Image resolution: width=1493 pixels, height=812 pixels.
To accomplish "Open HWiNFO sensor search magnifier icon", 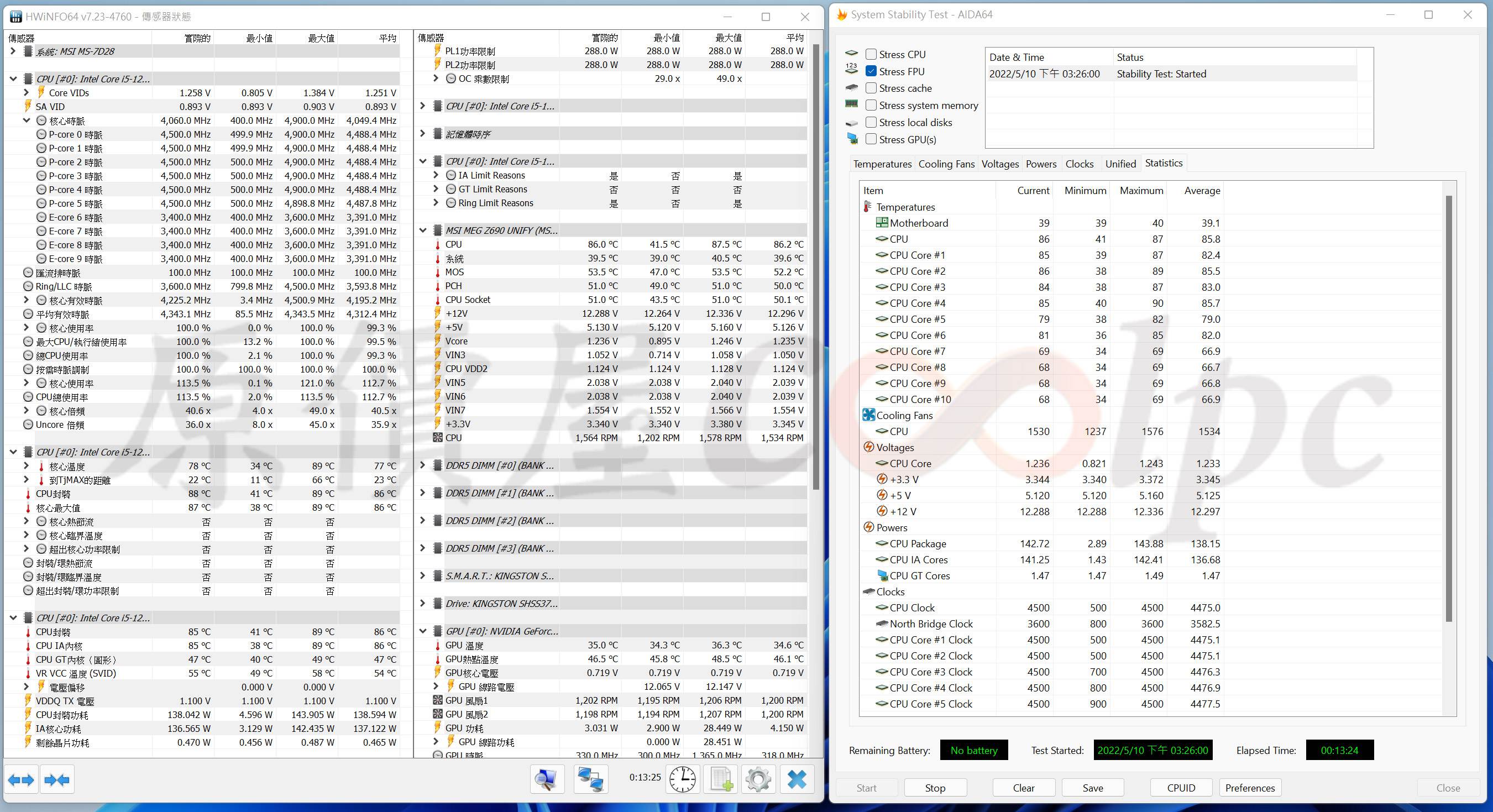I will coord(547,779).
